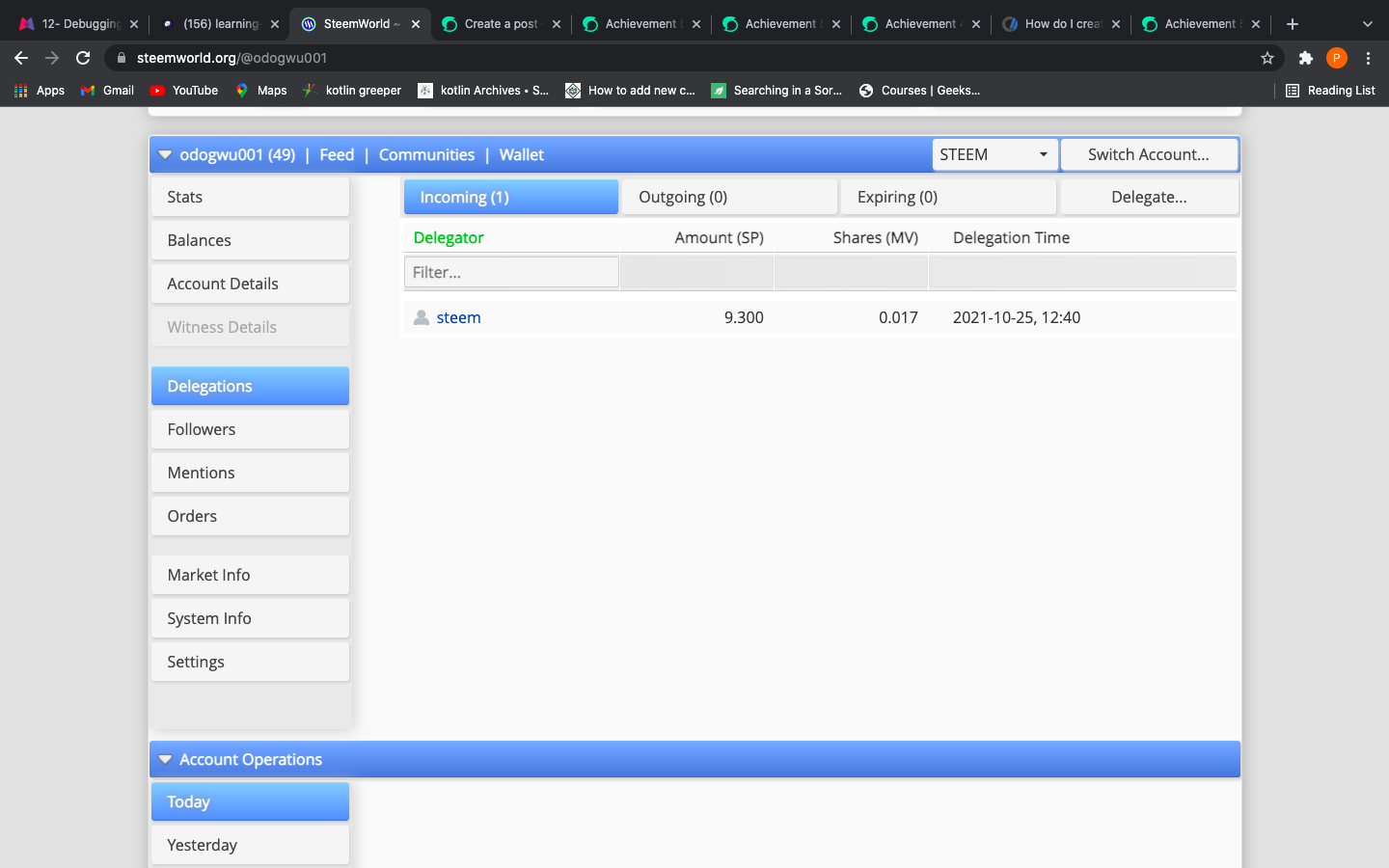Open the kotlin Archives bookmark
The height and width of the screenshot is (868, 1389).
pos(483,91)
